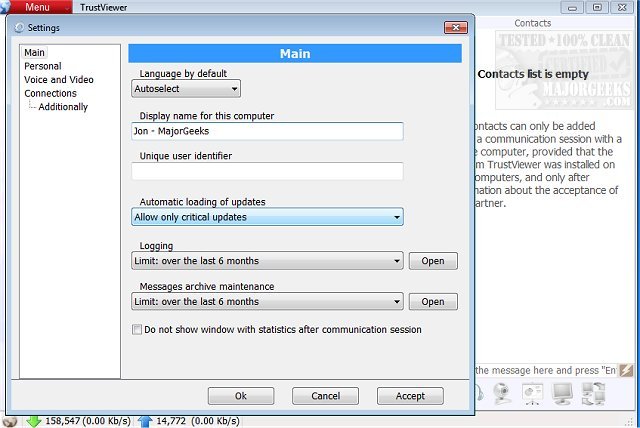Close the Settings dialog with red X
Screen dimensions: 640x428
coord(456,27)
